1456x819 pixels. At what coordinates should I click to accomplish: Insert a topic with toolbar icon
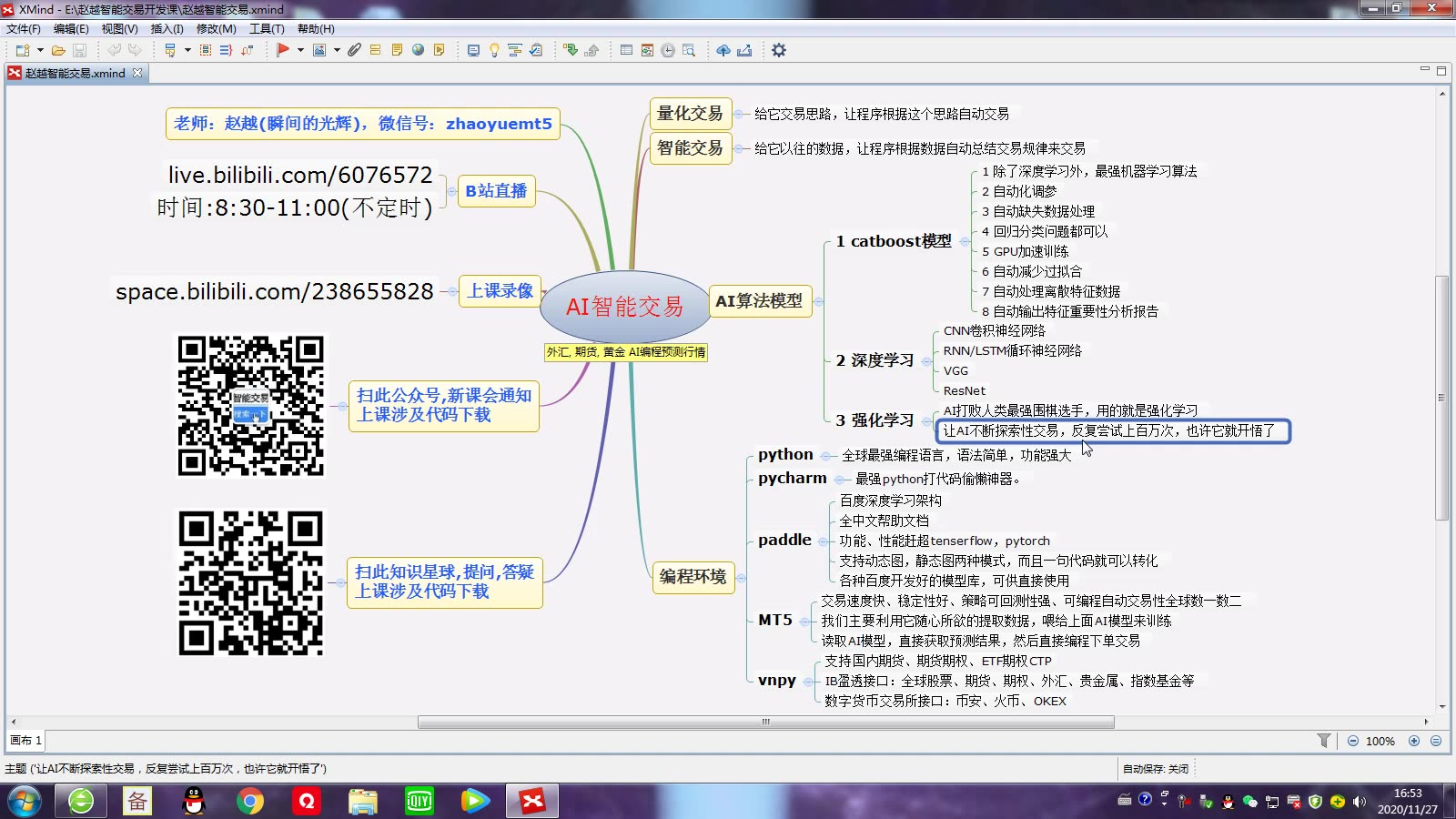[170, 50]
